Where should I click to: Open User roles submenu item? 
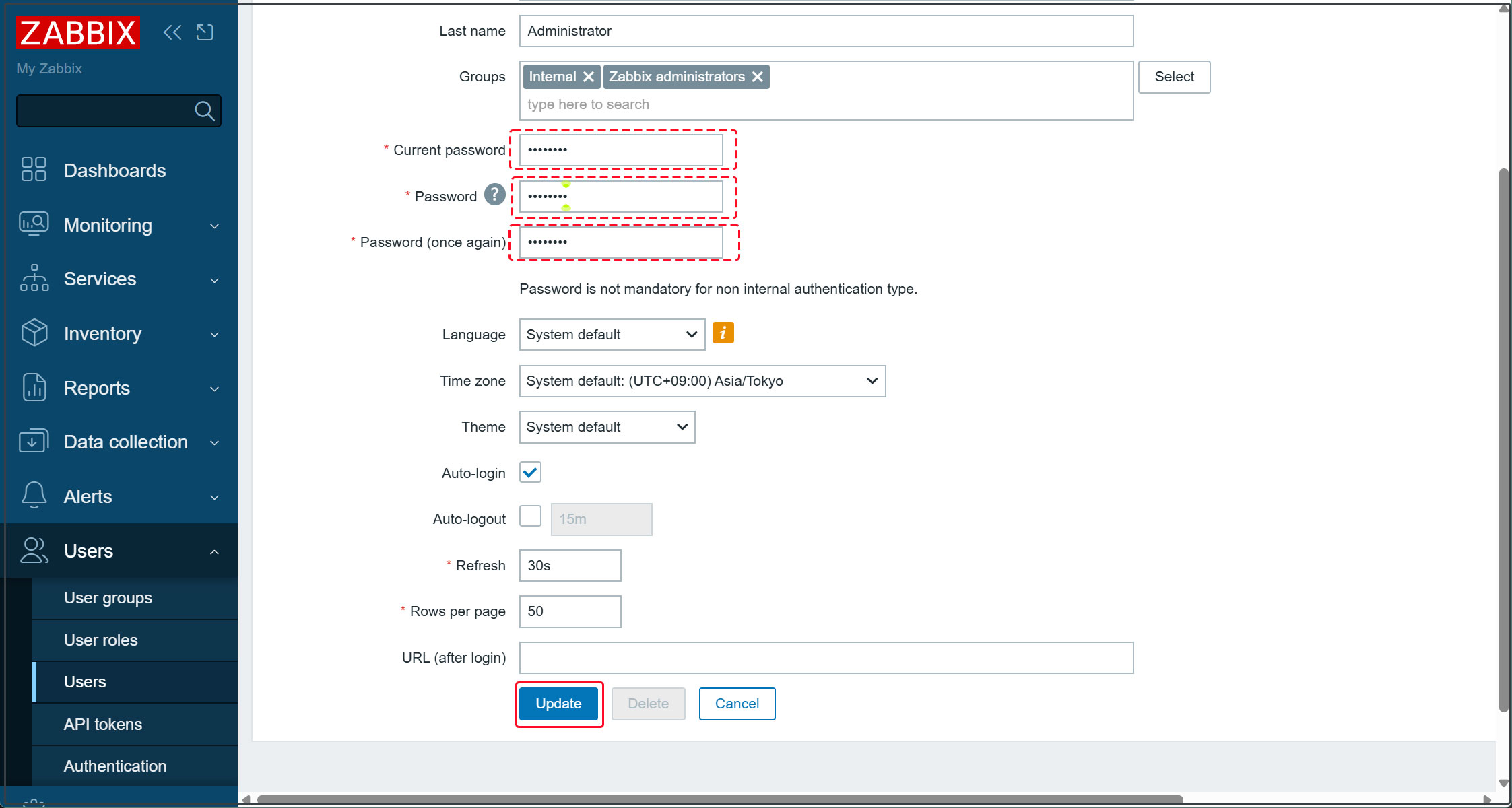click(x=101, y=640)
